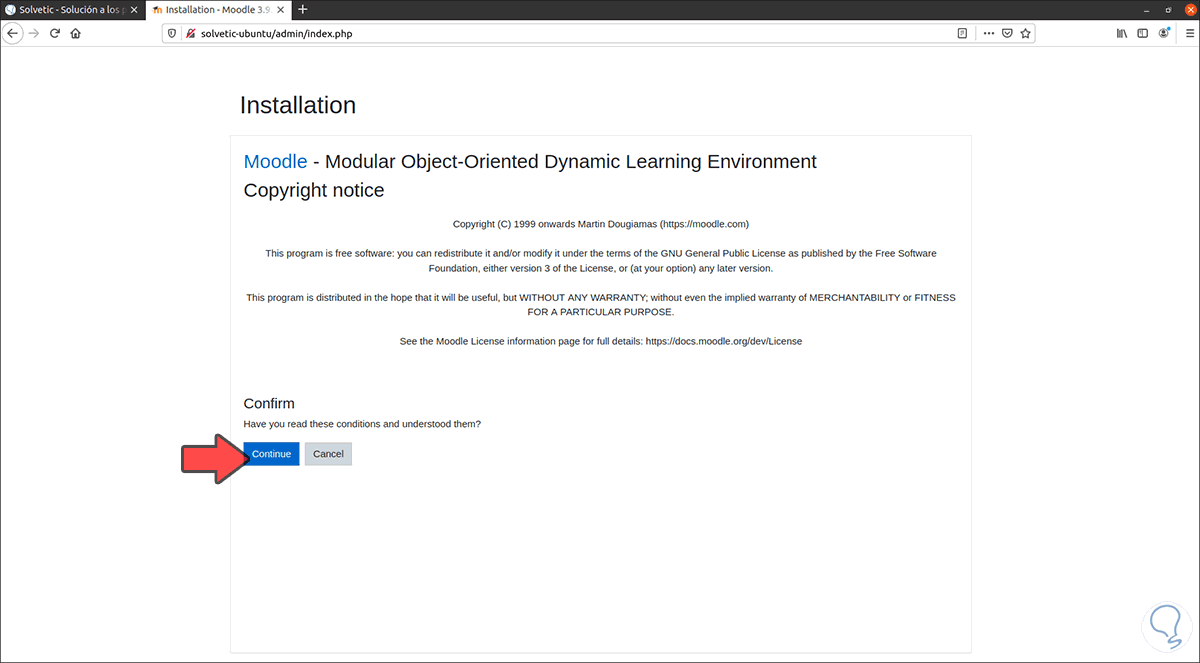This screenshot has height=663, width=1200.
Task: Cancel the Moodle installation
Action: pos(328,453)
